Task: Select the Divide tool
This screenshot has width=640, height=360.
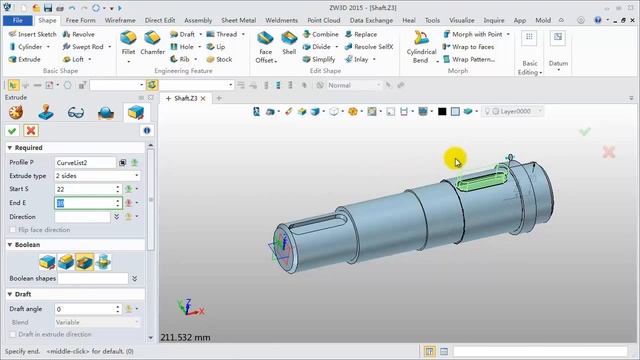Action: (x=317, y=47)
